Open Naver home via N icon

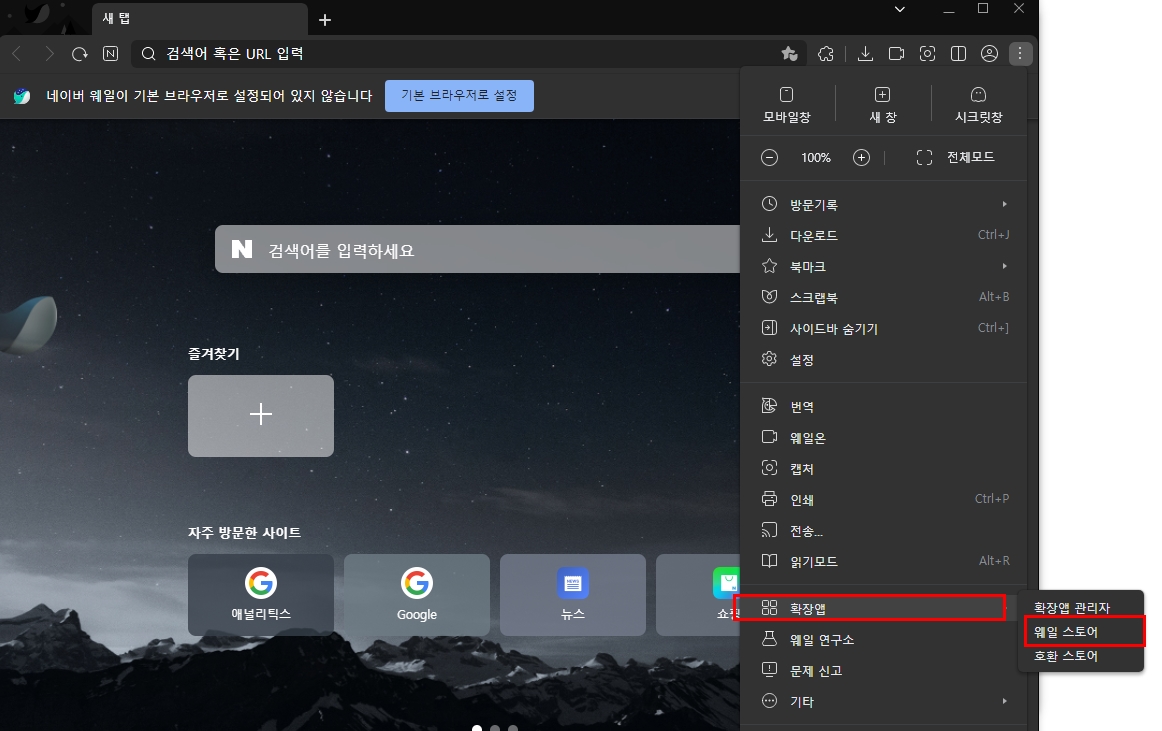coord(110,53)
